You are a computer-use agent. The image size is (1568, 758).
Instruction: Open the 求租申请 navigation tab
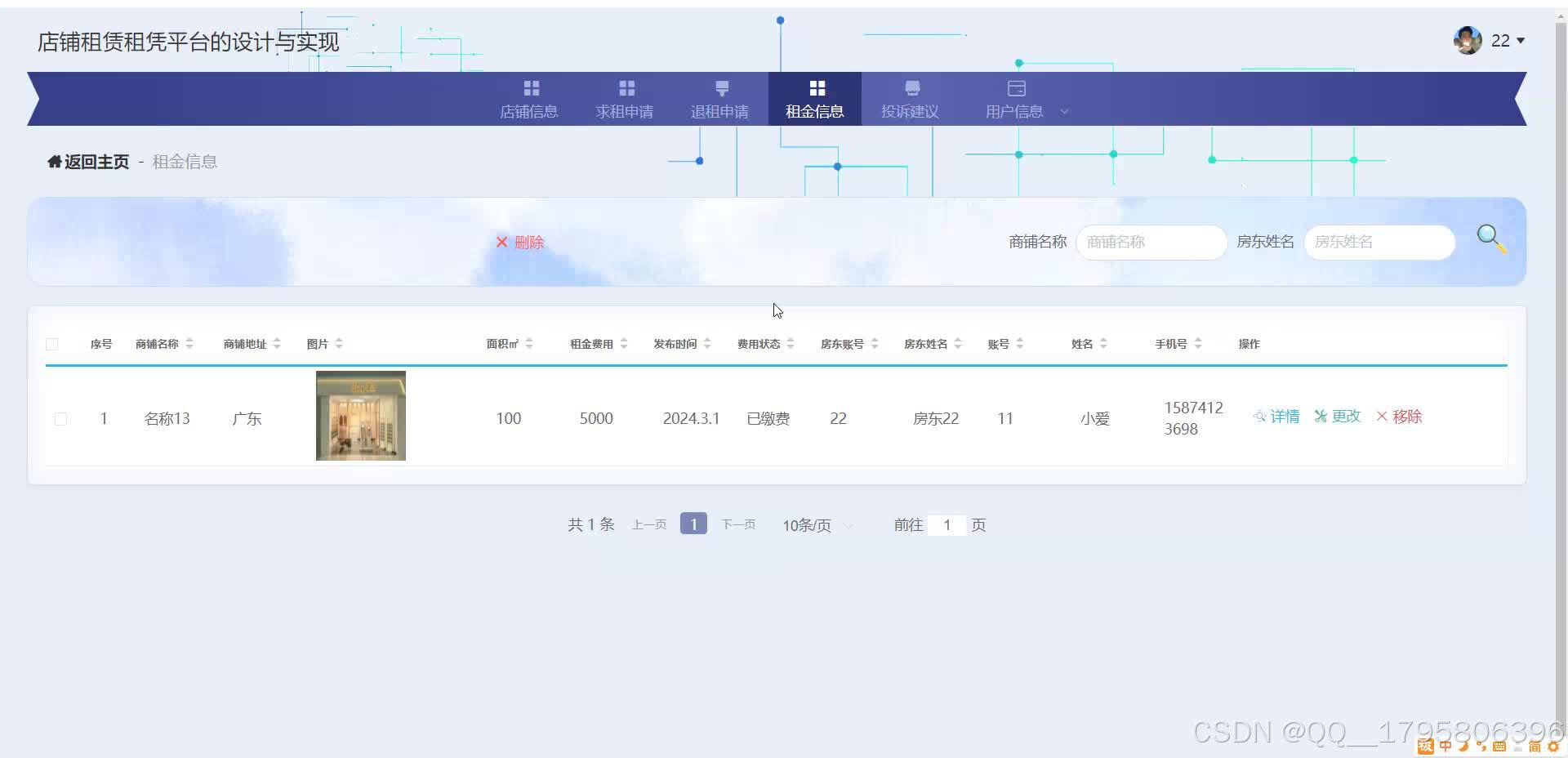625,99
